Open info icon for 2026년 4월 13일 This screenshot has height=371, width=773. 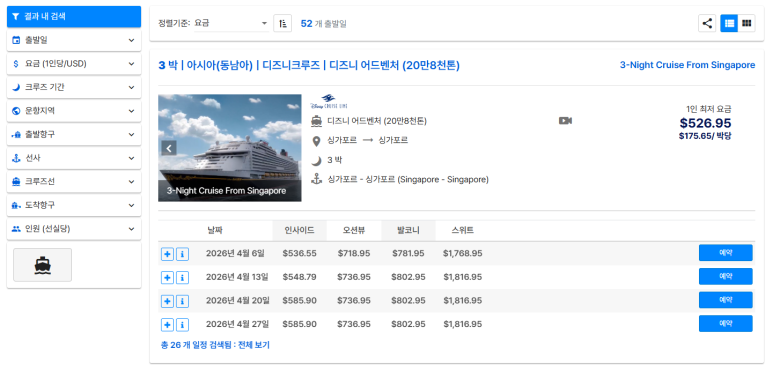[x=182, y=277]
